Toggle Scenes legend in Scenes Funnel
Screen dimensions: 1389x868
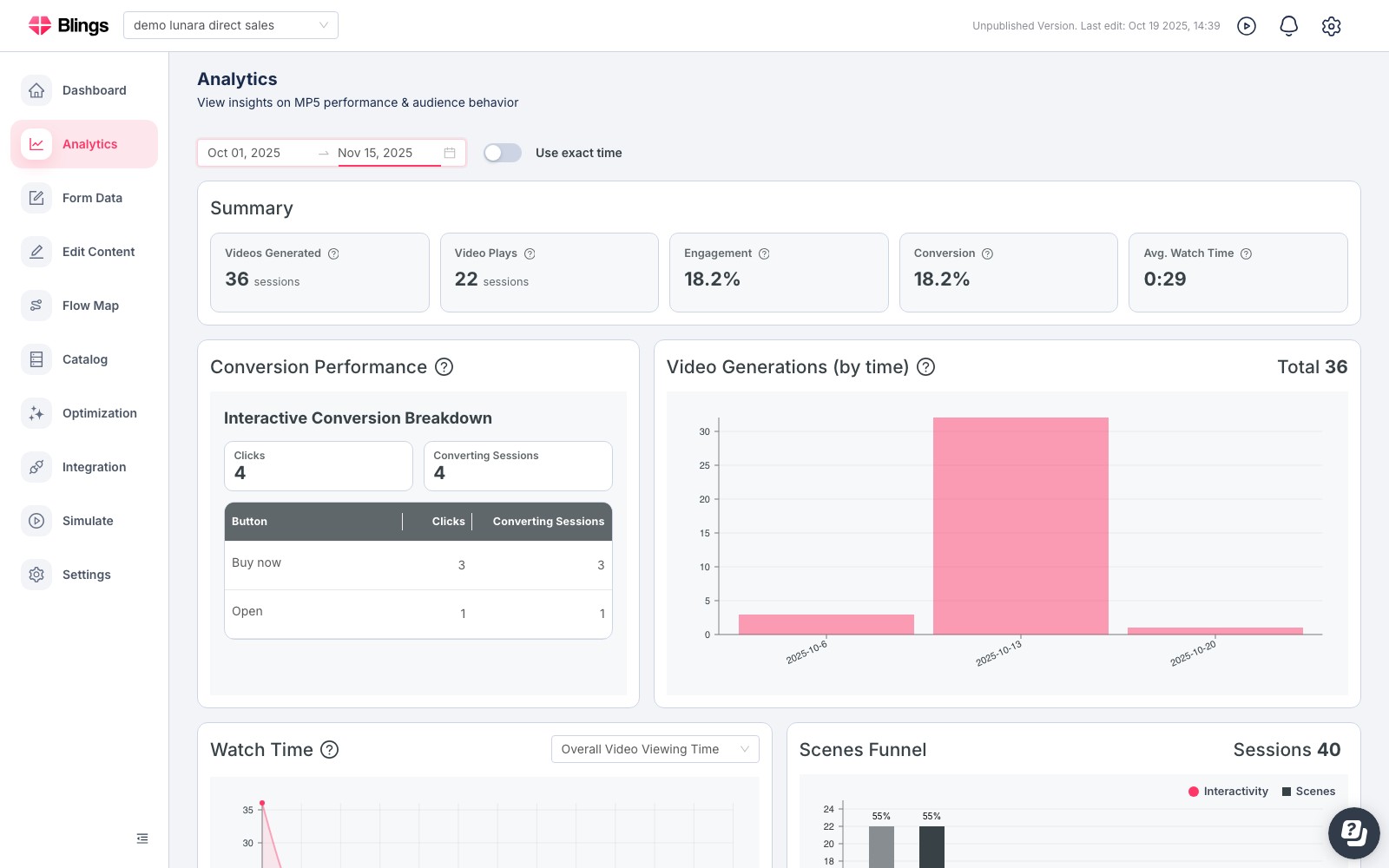[x=1308, y=792]
